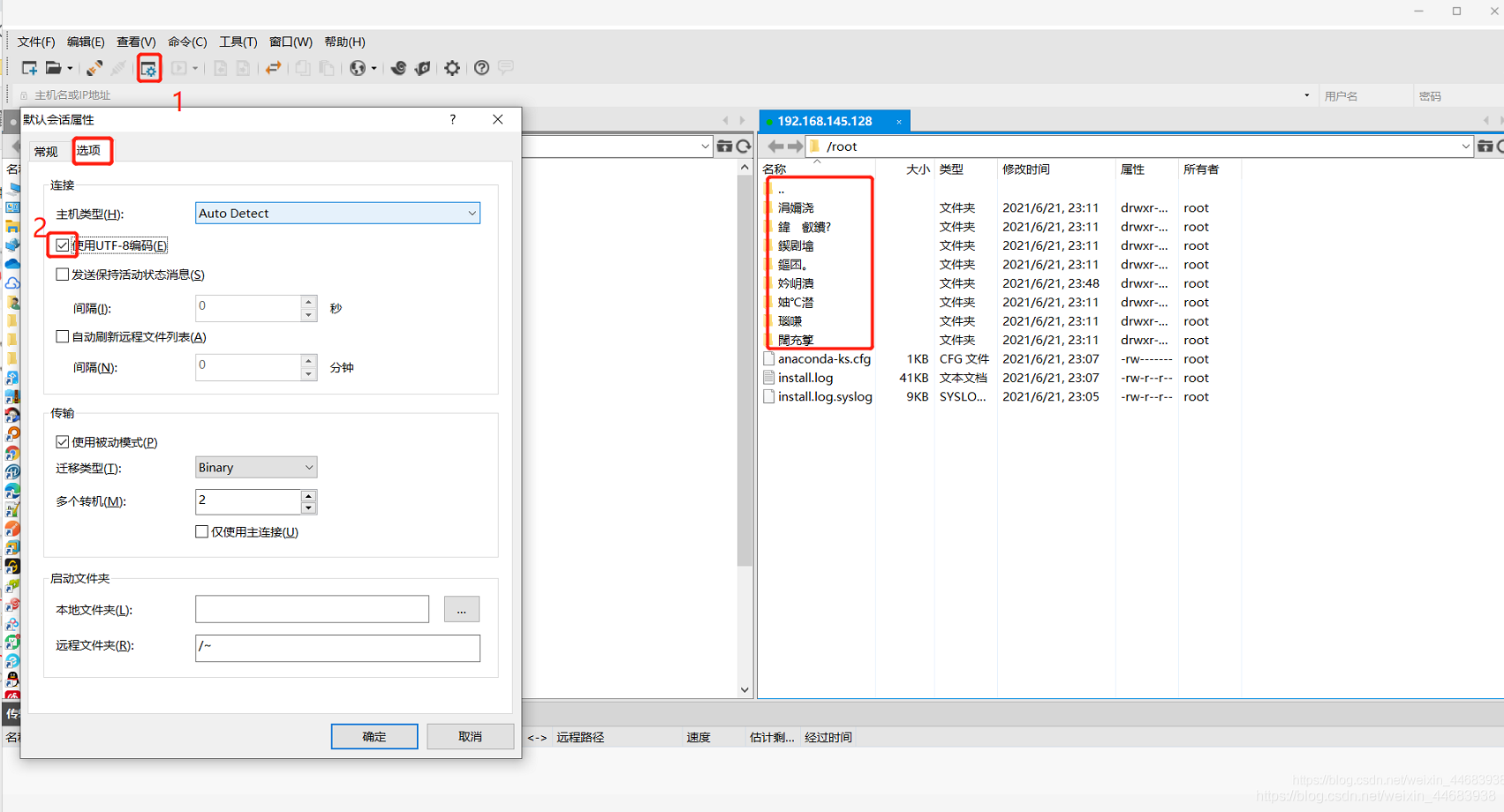The image size is (1504, 812).
Task: Open default session properties icon
Action: pyautogui.click(x=148, y=68)
